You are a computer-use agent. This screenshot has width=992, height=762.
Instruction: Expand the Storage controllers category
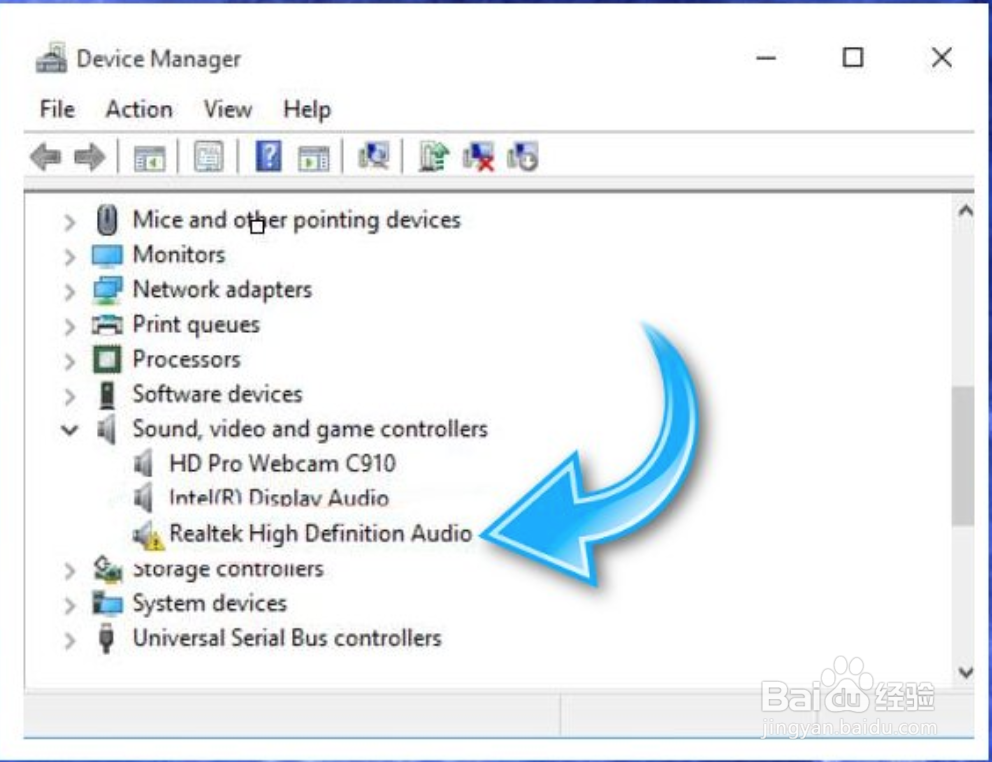70,570
